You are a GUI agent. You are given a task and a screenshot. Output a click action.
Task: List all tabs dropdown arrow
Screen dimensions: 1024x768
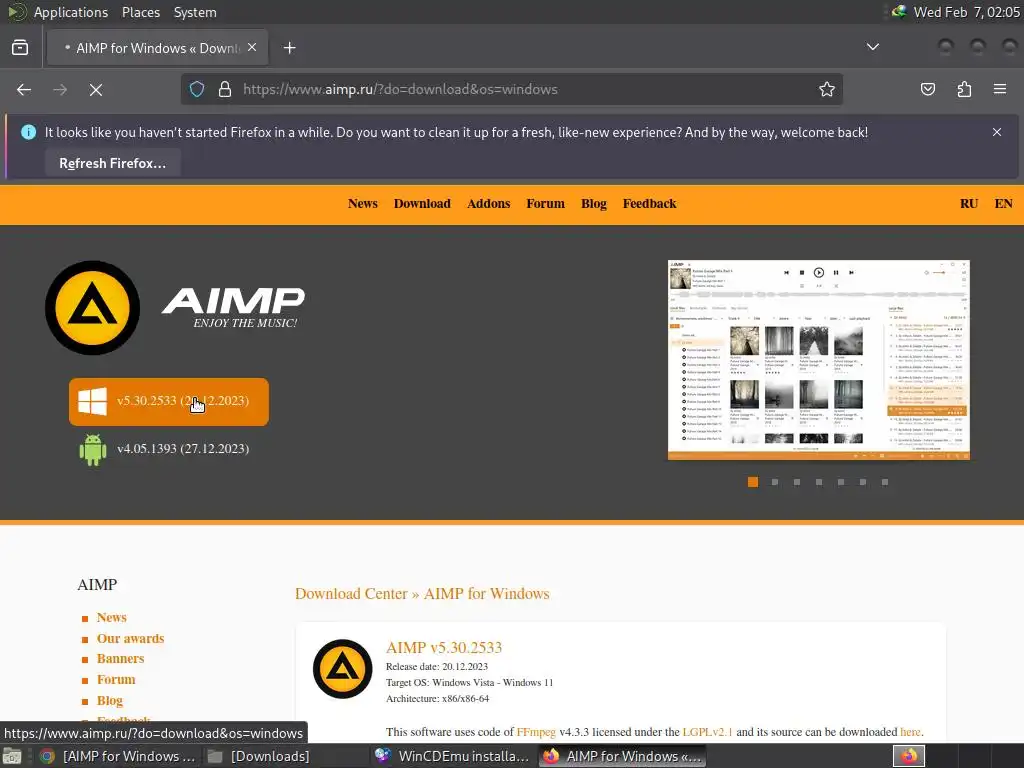click(x=872, y=47)
